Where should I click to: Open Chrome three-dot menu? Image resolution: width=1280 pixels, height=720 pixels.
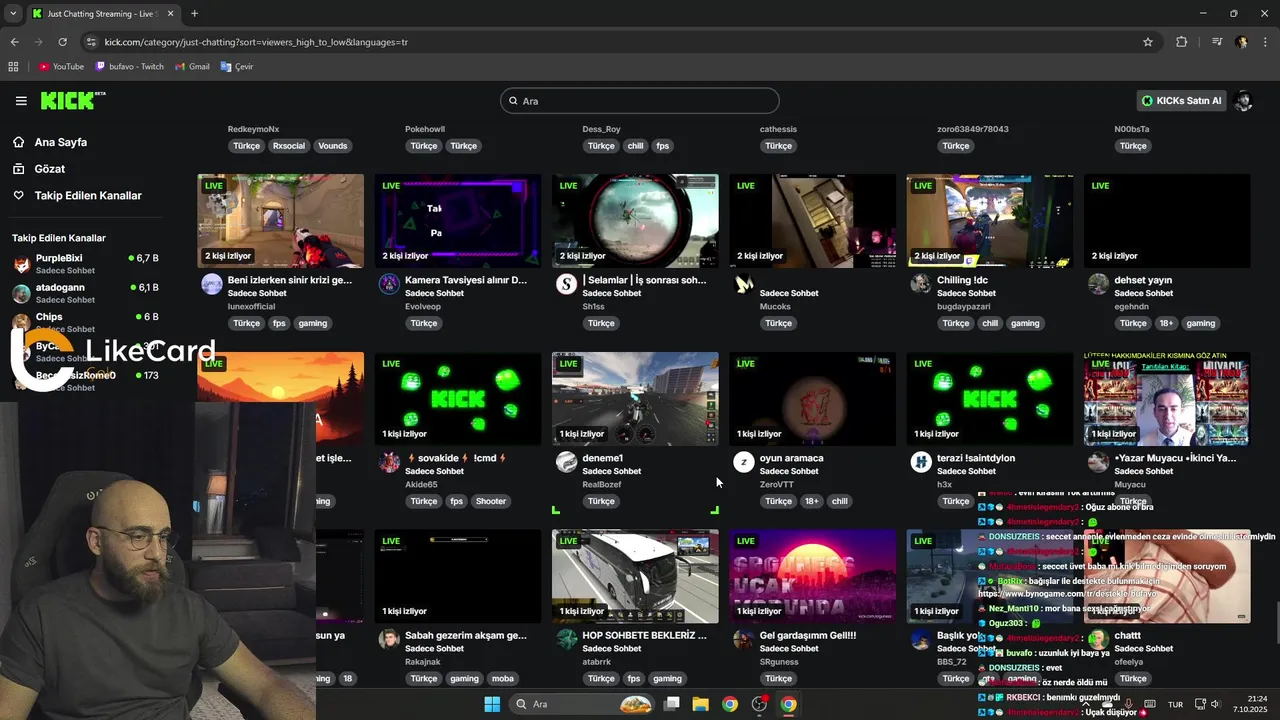click(1265, 42)
